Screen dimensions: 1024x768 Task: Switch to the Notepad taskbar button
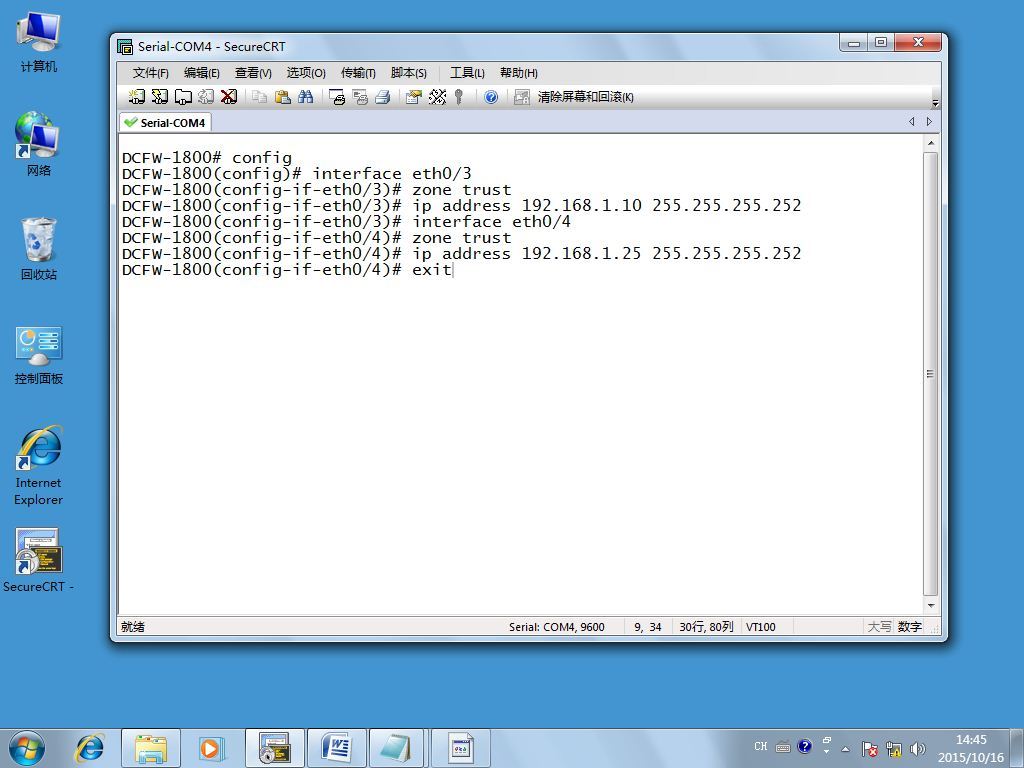pyautogui.click(x=397, y=748)
